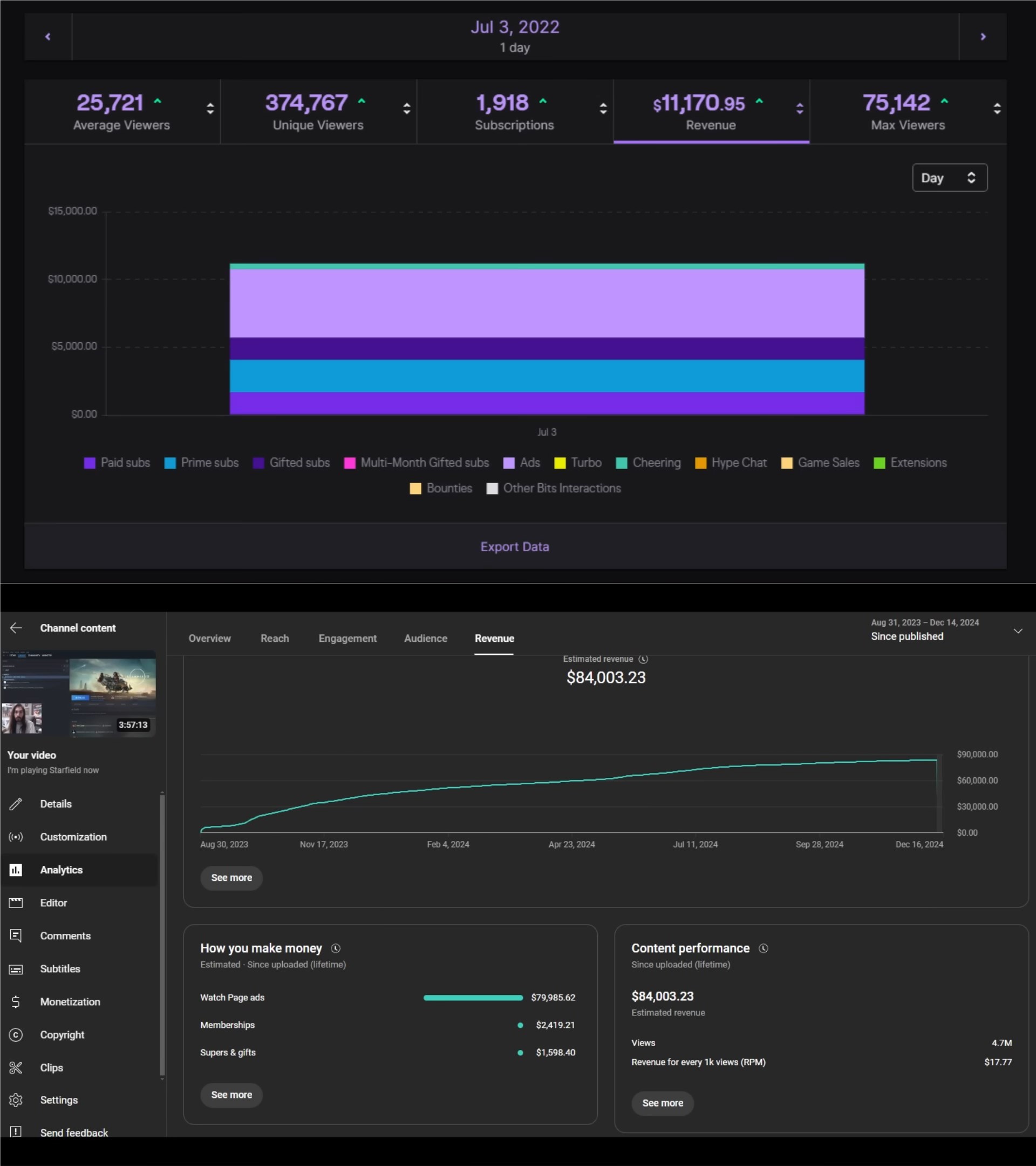Click the Copyright circle icon
1036x1166 pixels.
(16, 1034)
